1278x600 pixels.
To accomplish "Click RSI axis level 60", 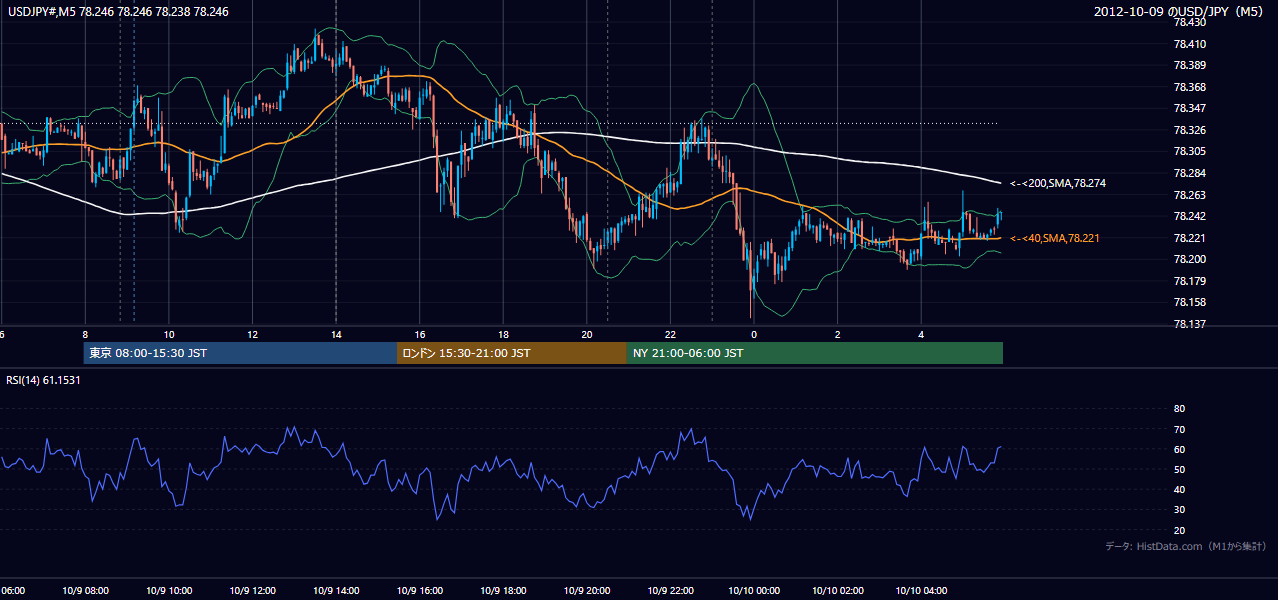I will (1179, 449).
